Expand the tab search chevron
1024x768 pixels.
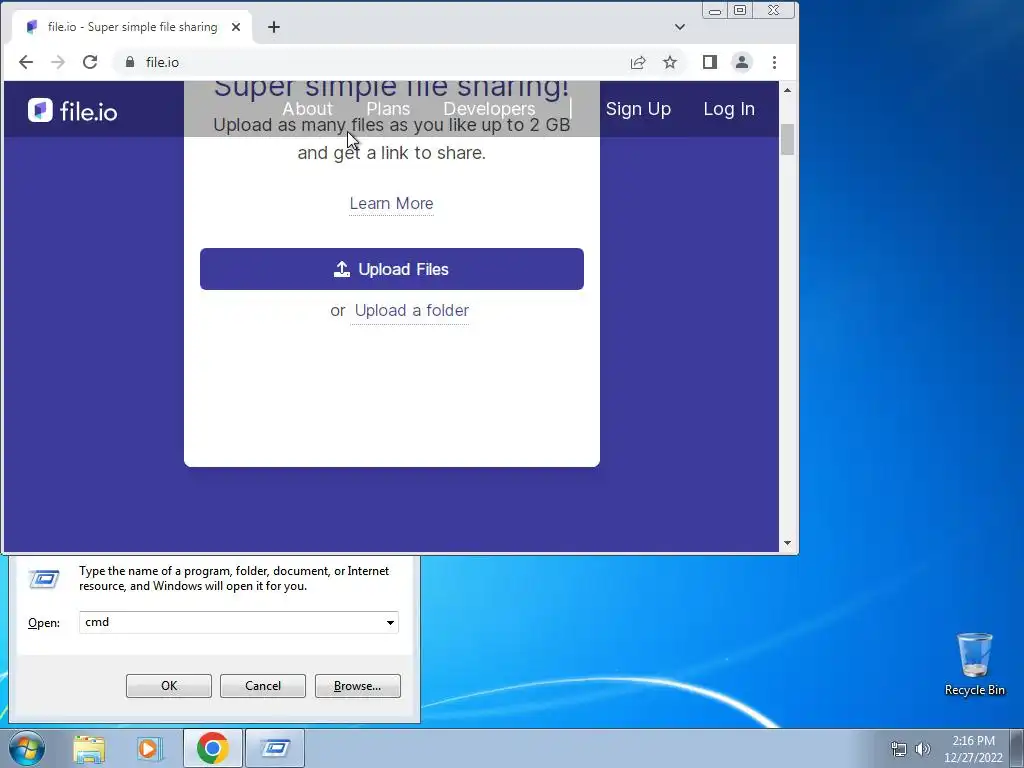[x=680, y=27]
